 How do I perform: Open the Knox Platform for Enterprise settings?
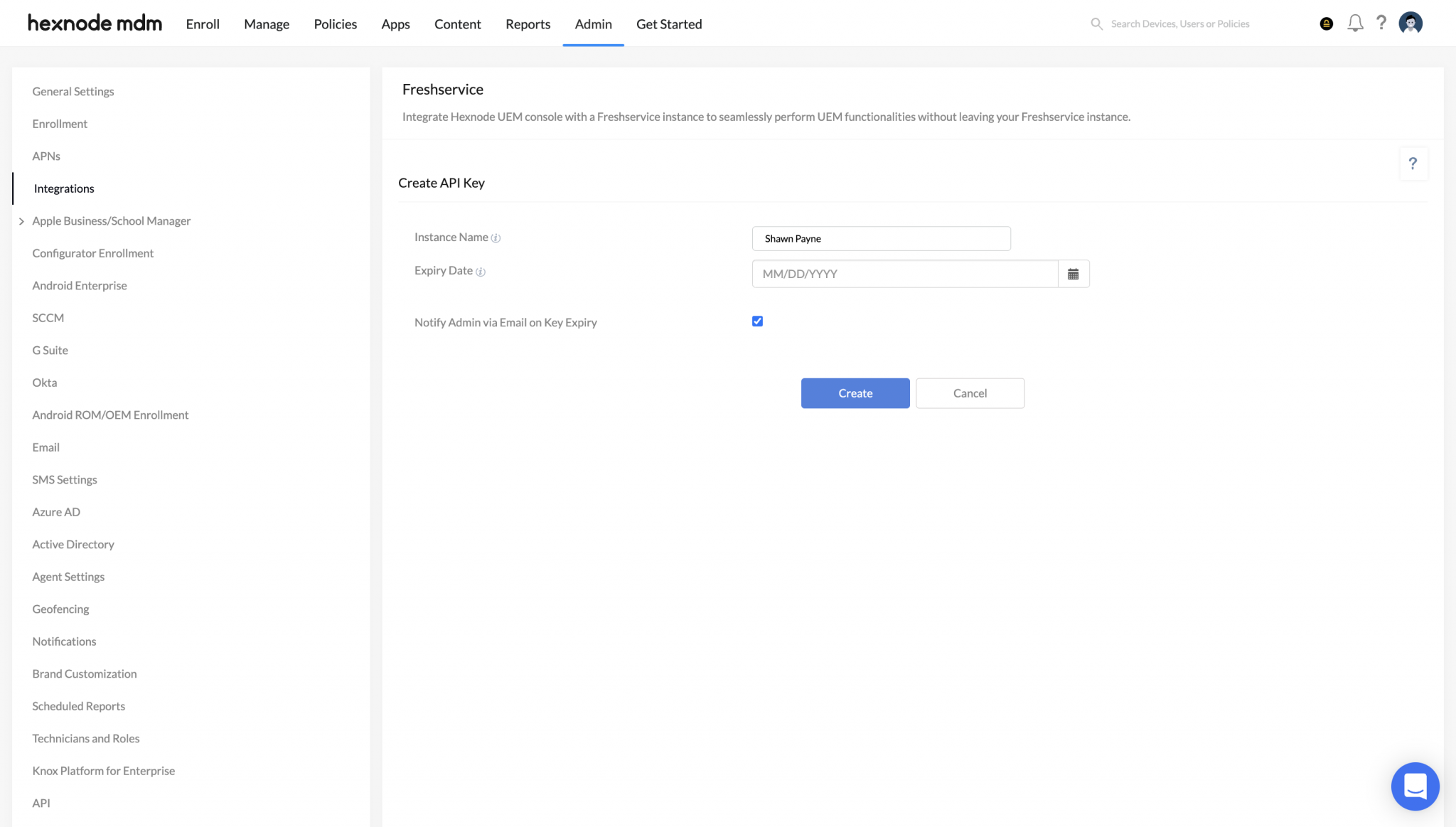click(x=103, y=770)
